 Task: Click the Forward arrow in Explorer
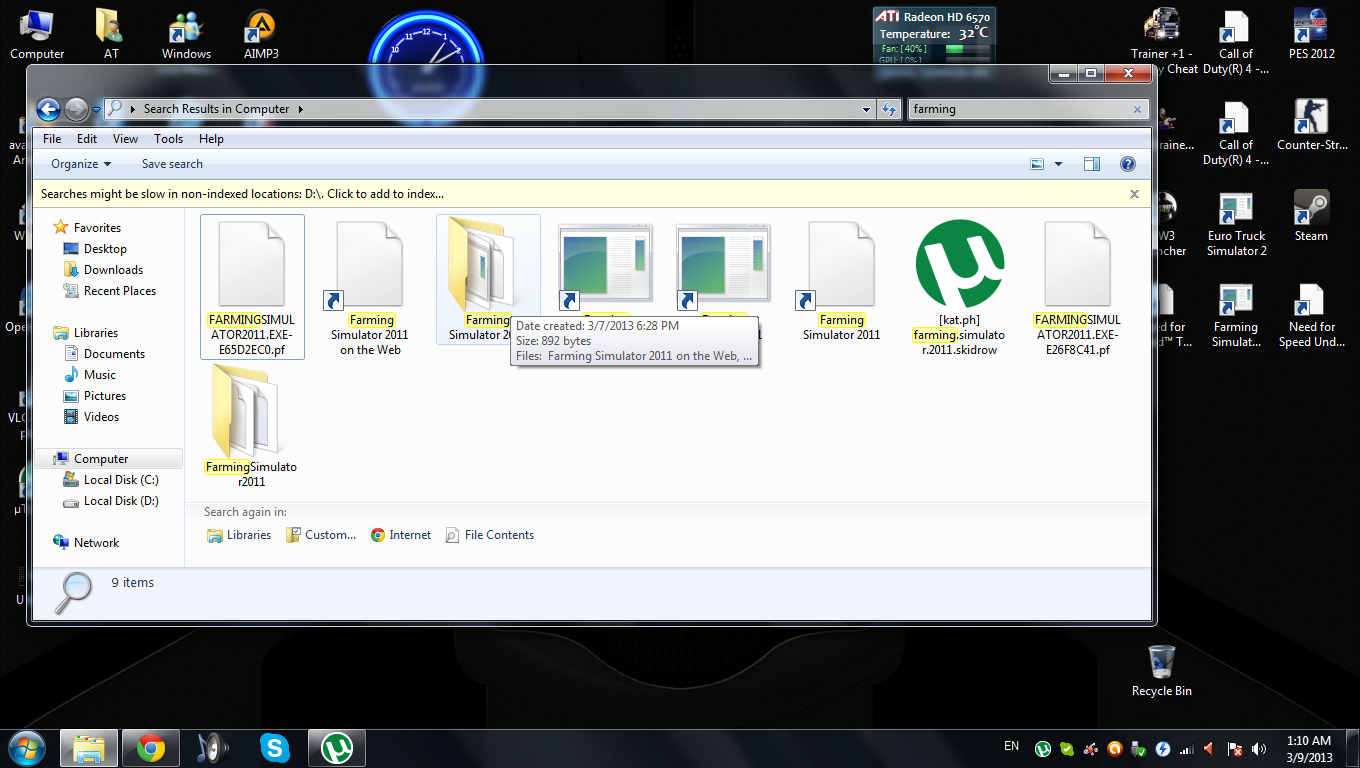click(76, 109)
